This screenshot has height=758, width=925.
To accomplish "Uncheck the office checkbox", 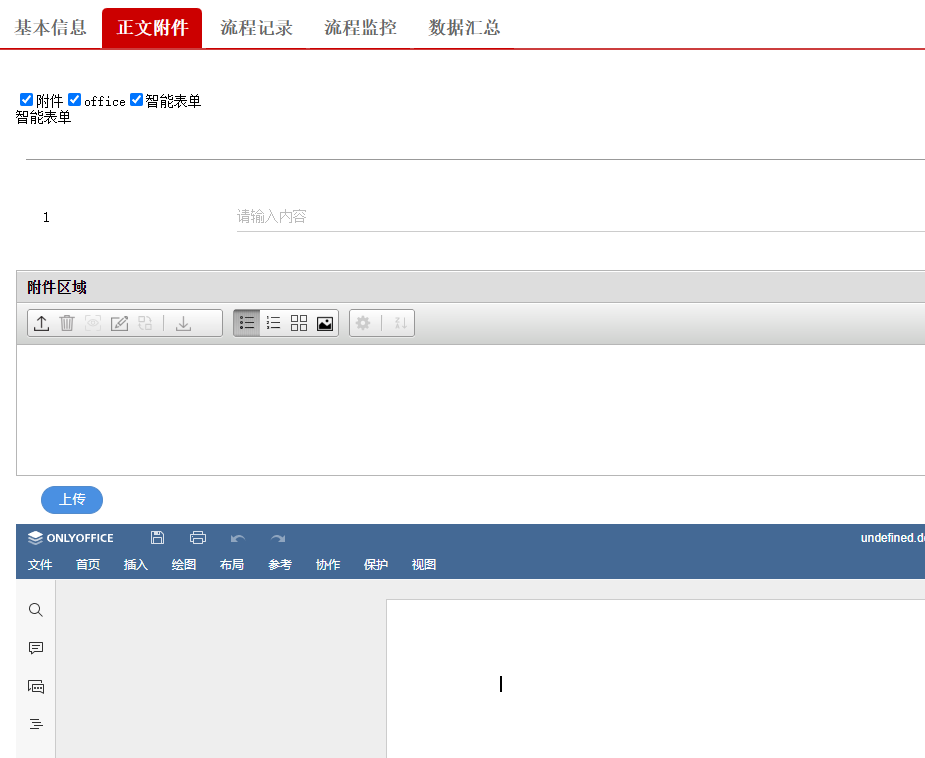I will point(74,100).
